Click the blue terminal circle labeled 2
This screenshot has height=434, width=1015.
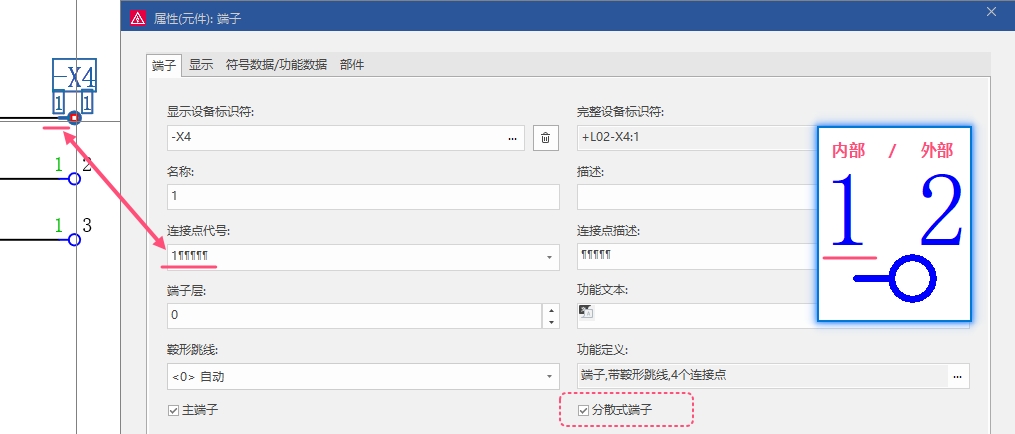point(74,179)
